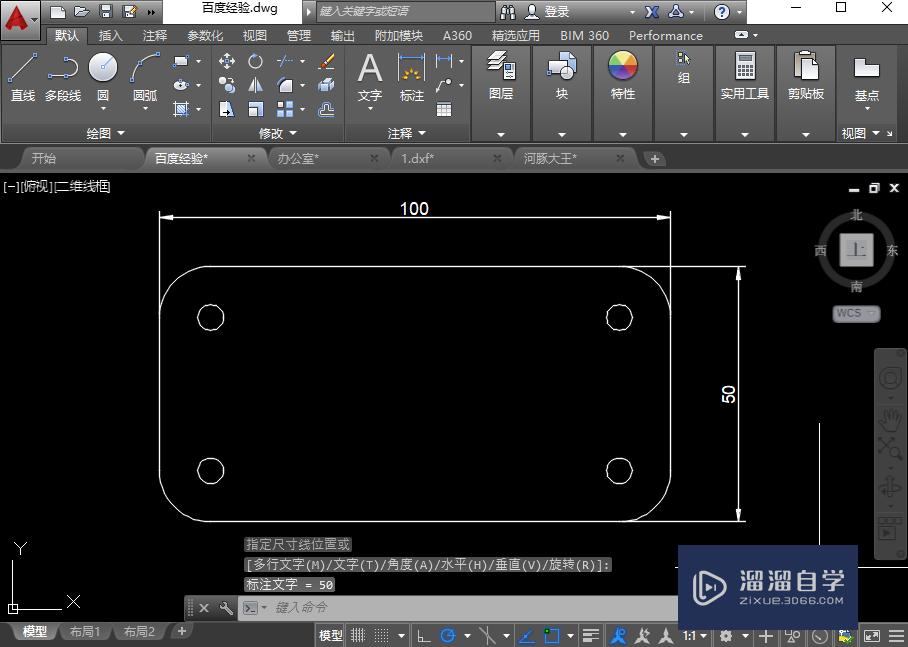Open the Layer (图层) properties icon
Screen dimensions: 908x647
[501, 68]
